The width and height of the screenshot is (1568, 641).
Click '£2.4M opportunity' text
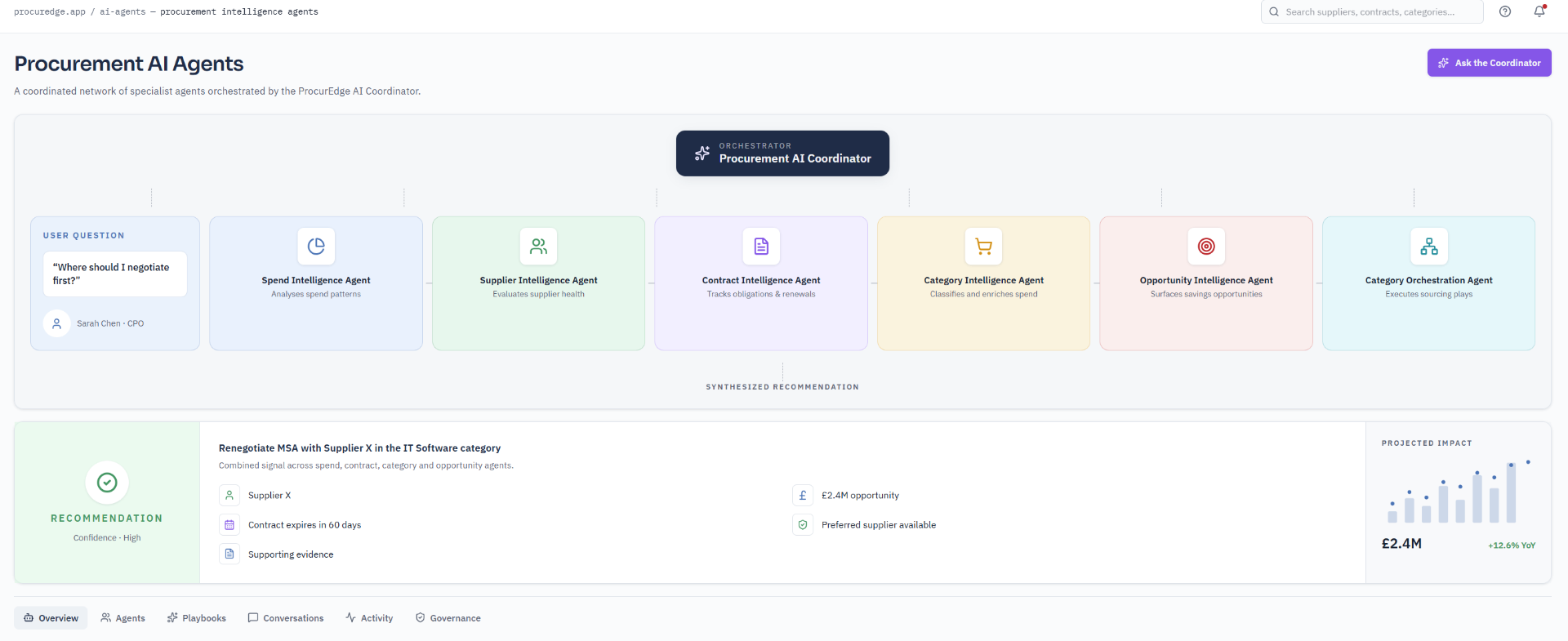coord(860,496)
